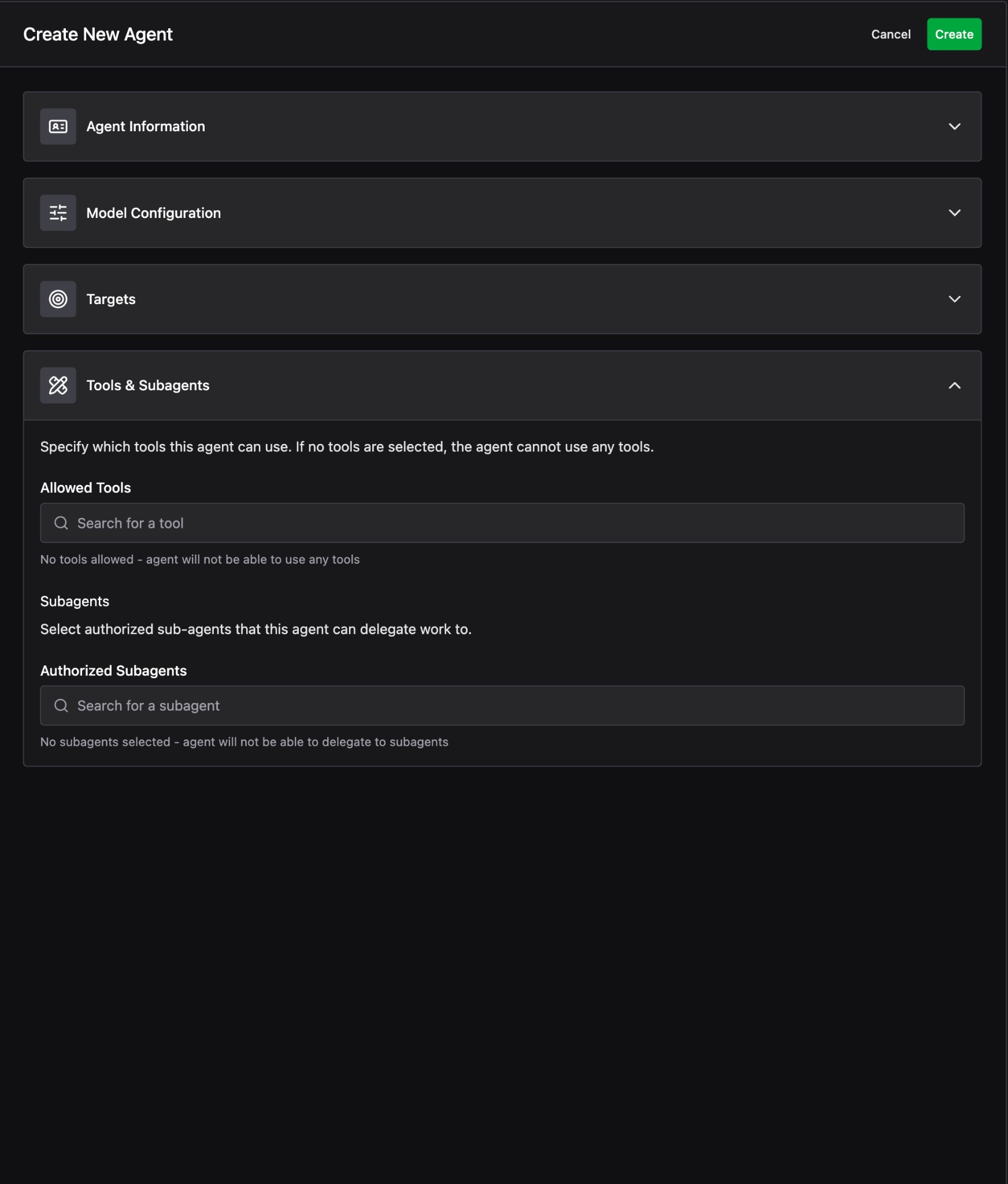Open the Agent Information header title
Image resolution: width=1008 pixels, height=1184 pixels.
click(146, 127)
